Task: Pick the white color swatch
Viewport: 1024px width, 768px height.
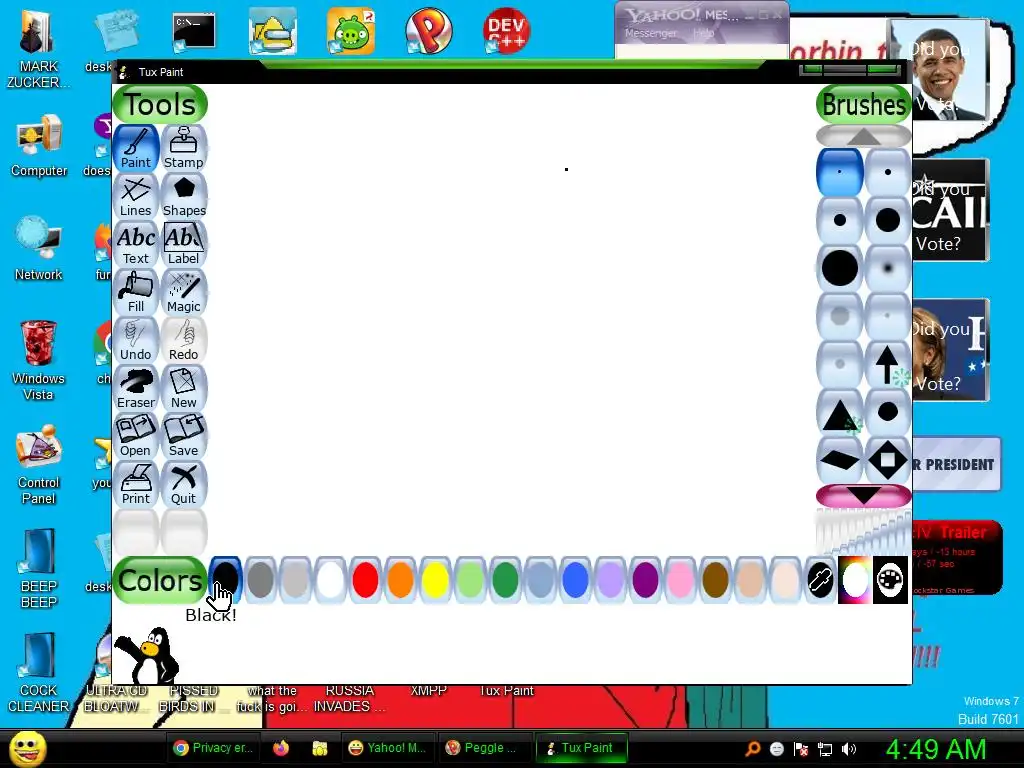Action: click(330, 579)
